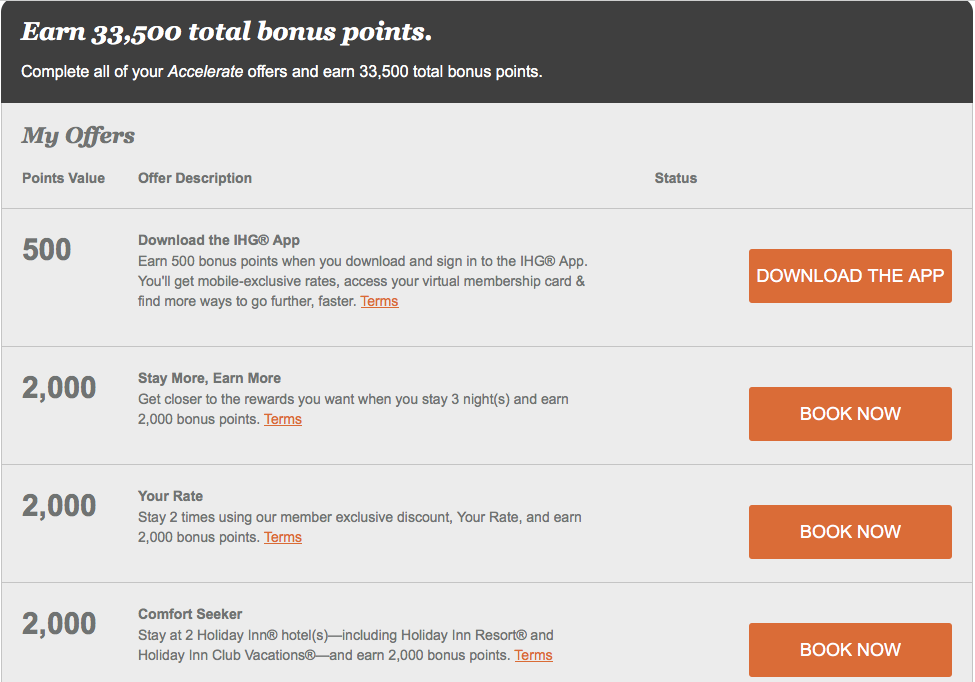Screen dimensions: 975x682
Task: Hit BOOK NOW for the Comfort Seeker offer
Action: [850, 650]
